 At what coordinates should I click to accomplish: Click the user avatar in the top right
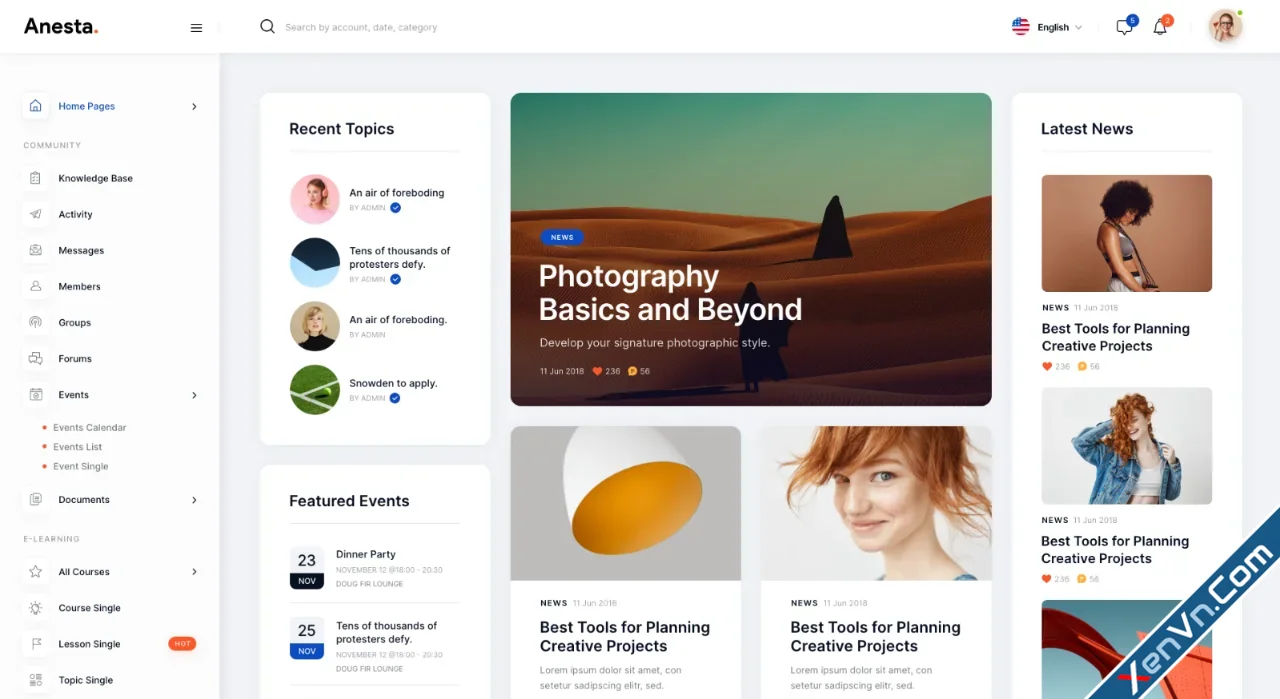click(x=1224, y=27)
